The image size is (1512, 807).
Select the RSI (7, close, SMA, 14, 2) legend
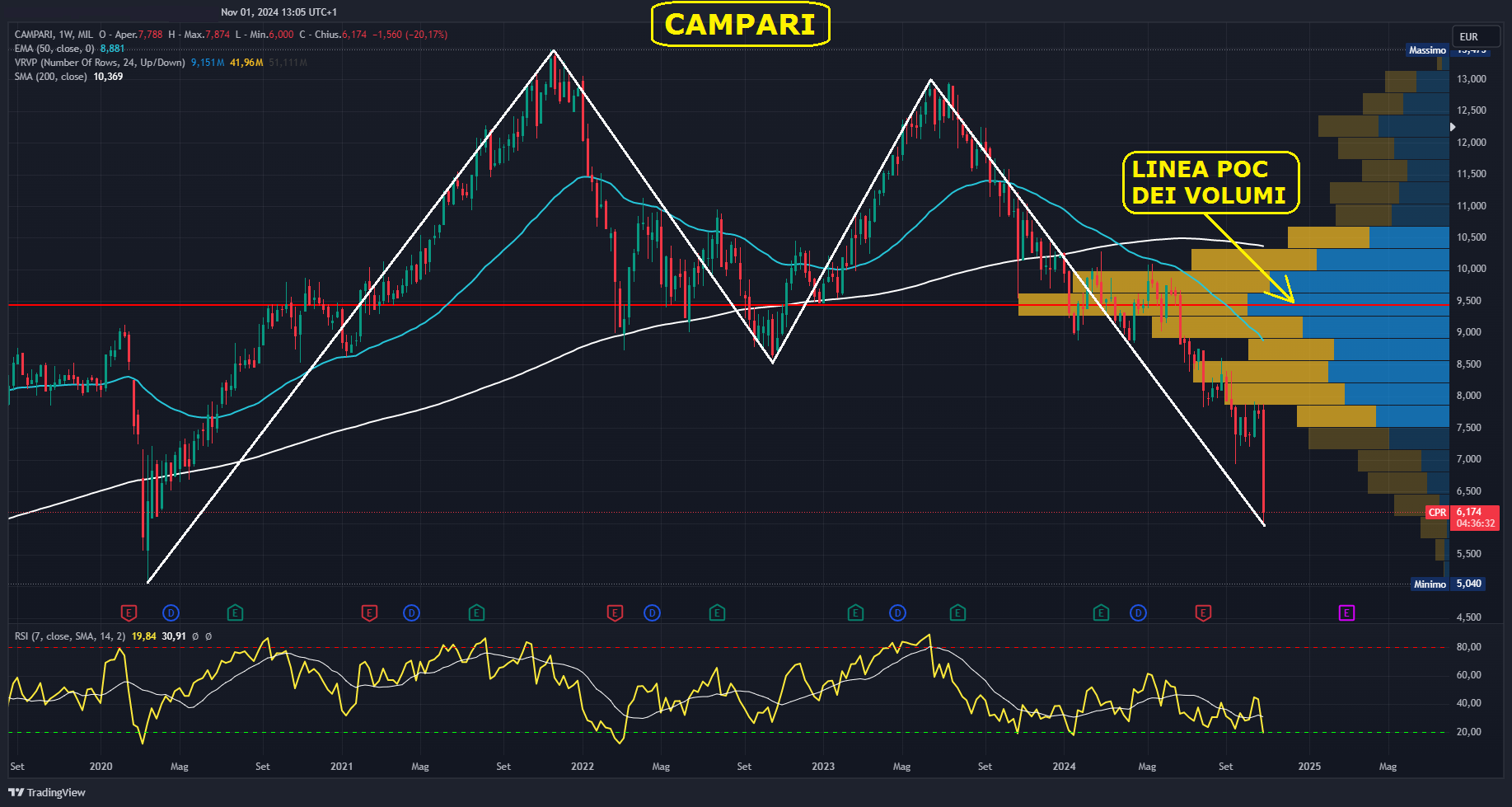click(x=70, y=636)
